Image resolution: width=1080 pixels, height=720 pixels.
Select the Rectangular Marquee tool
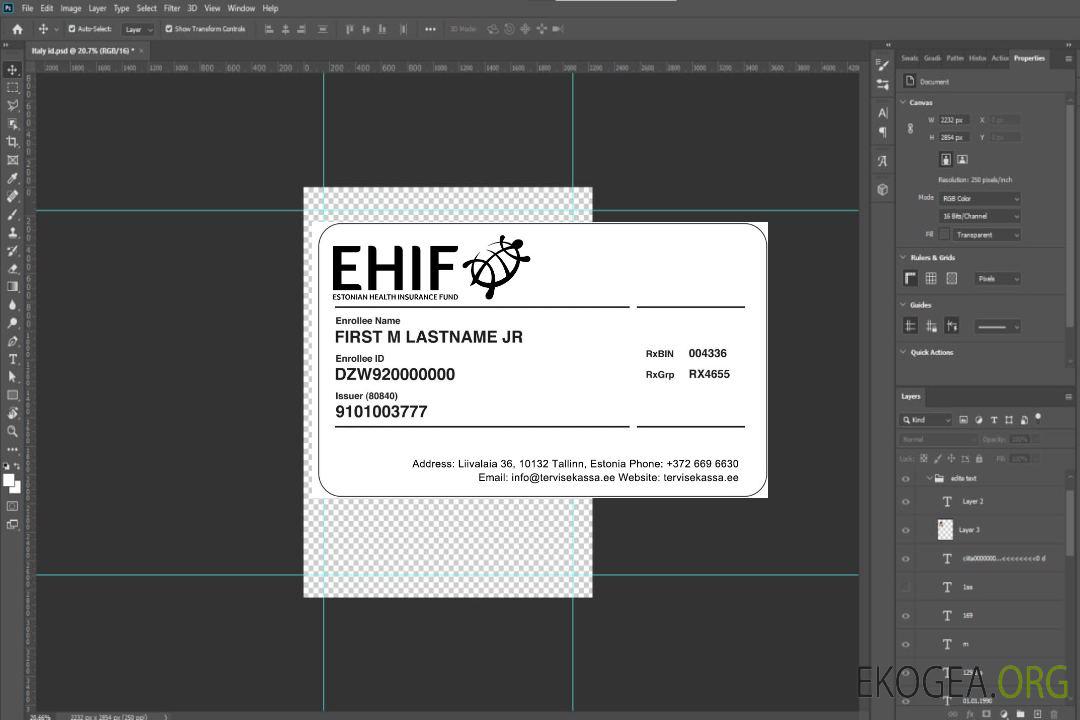point(12,88)
